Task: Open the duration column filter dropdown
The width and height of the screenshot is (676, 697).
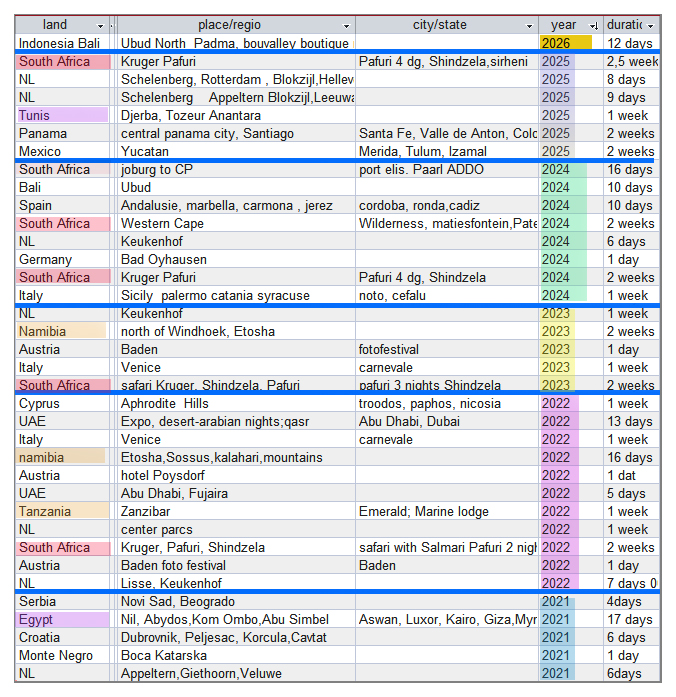Action: tap(651, 25)
